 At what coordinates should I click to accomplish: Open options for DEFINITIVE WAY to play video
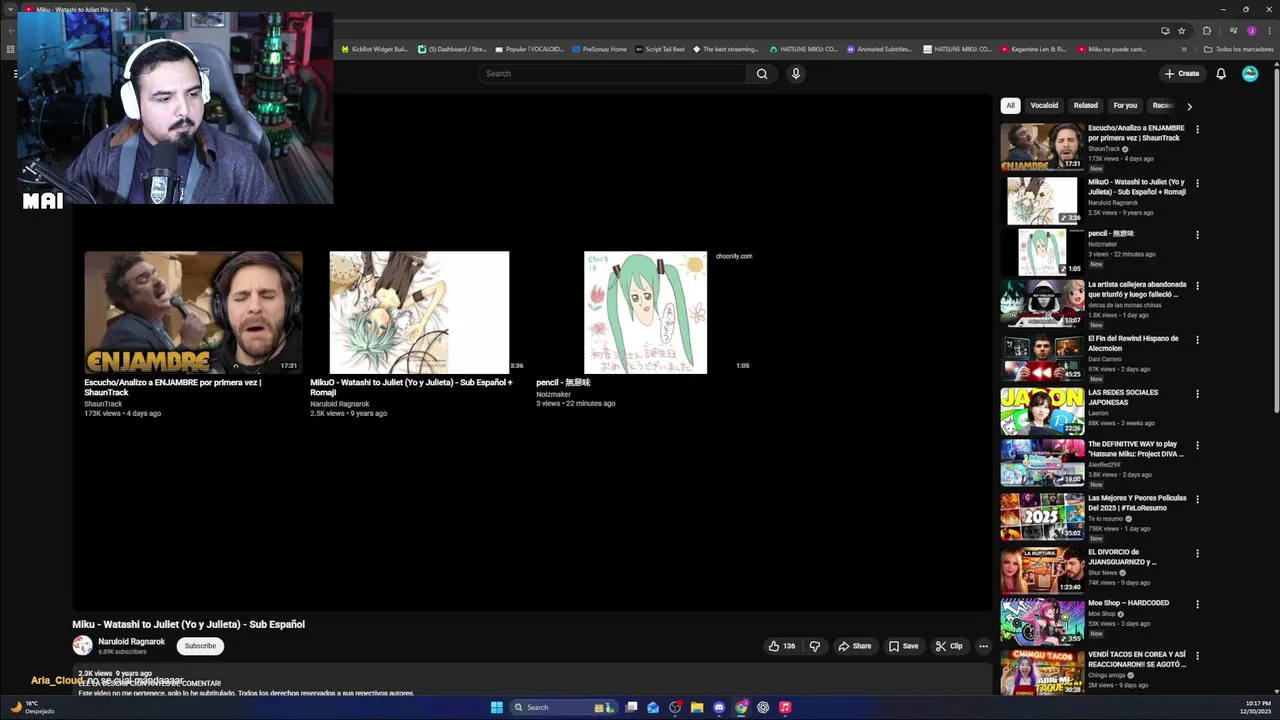tap(1197, 445)
